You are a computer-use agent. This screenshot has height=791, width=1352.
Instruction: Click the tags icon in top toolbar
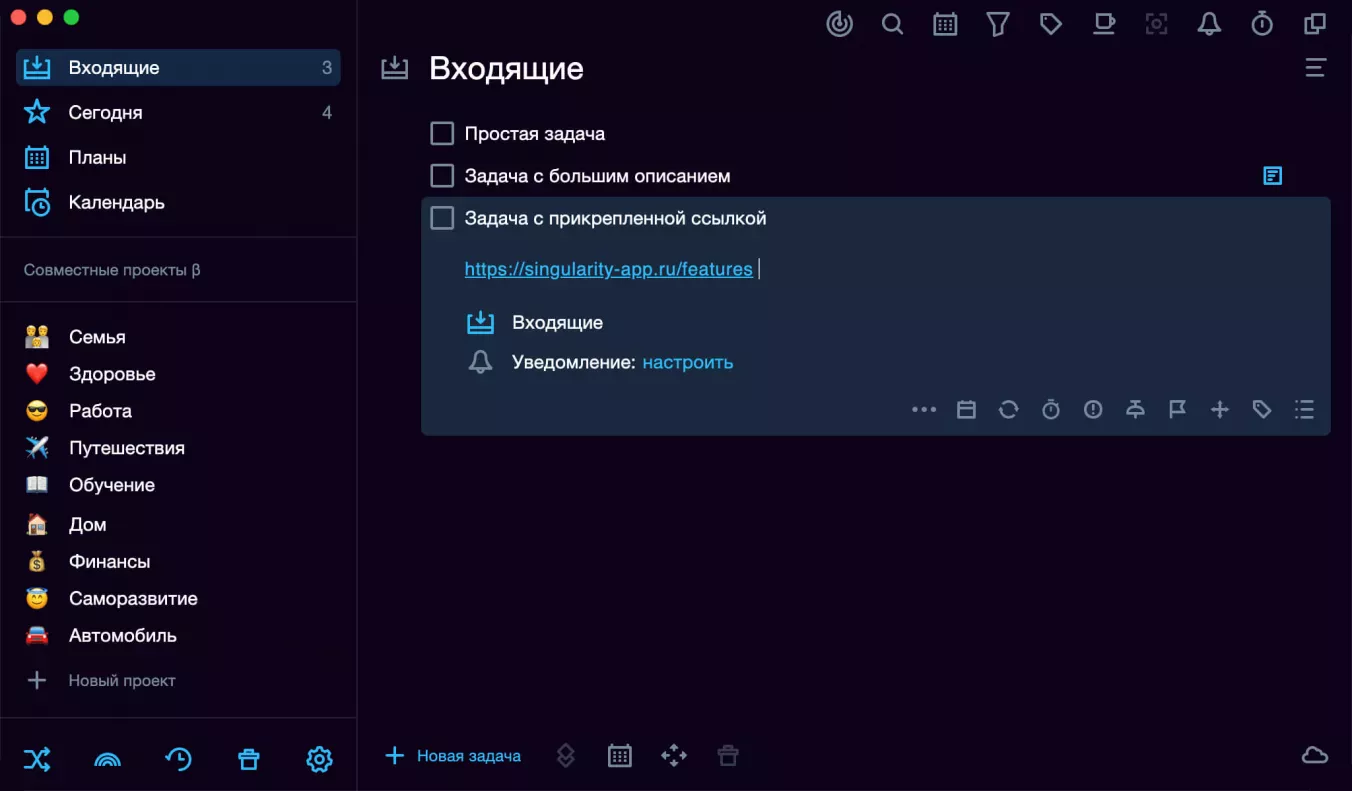(x=1051, y=24)
